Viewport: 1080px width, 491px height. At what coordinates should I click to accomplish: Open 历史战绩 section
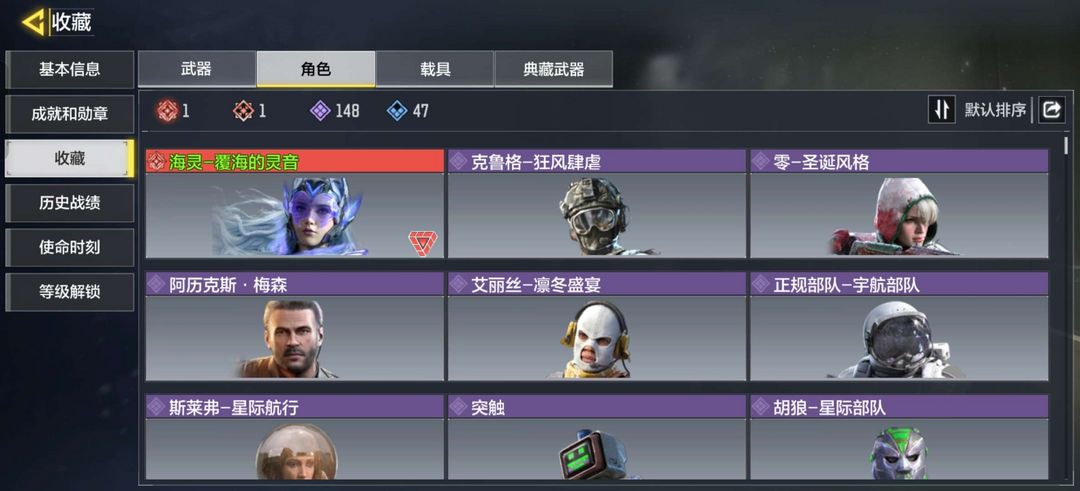point(70,203)
